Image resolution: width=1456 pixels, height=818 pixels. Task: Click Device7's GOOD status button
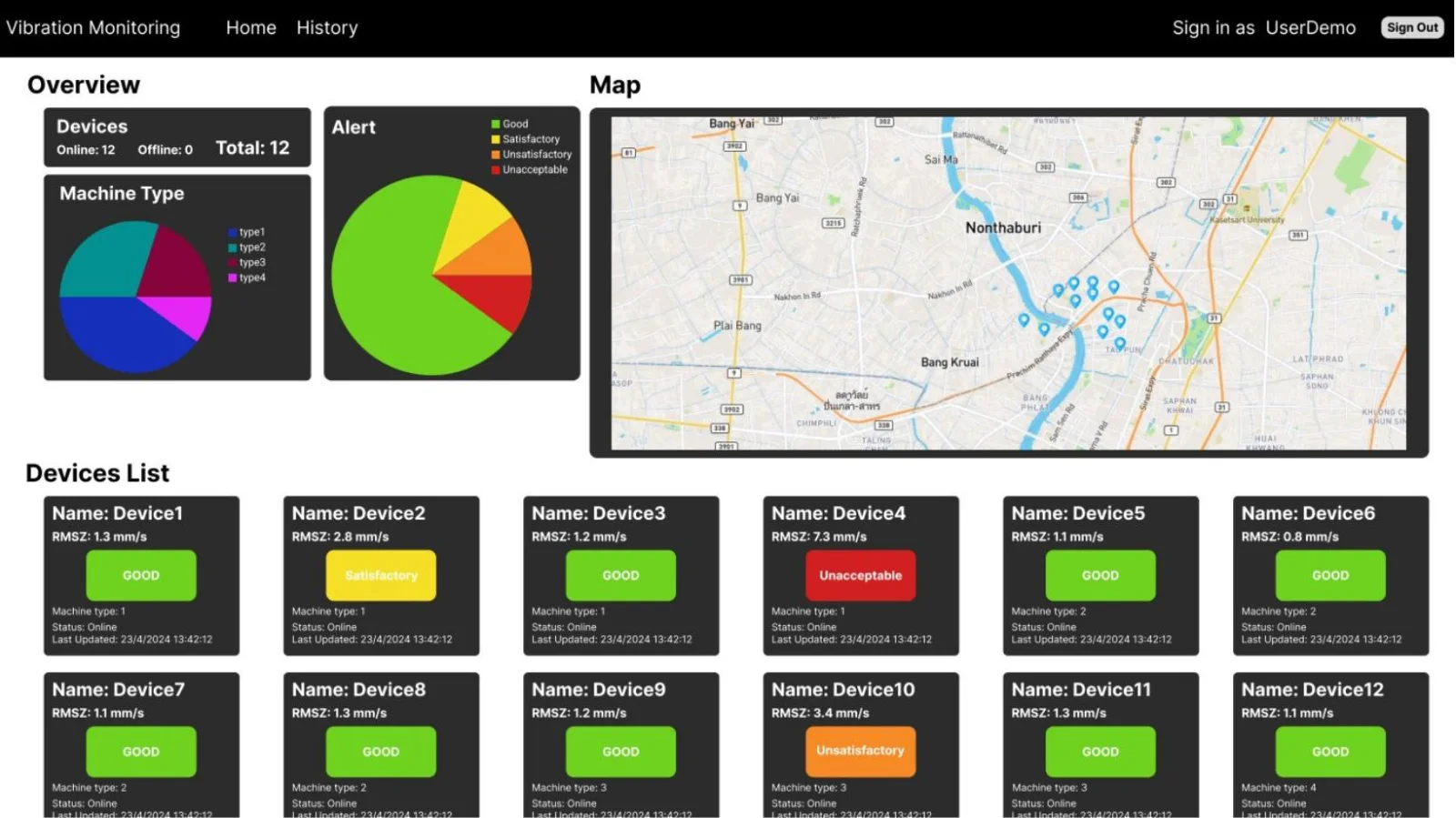pos(141,752)
